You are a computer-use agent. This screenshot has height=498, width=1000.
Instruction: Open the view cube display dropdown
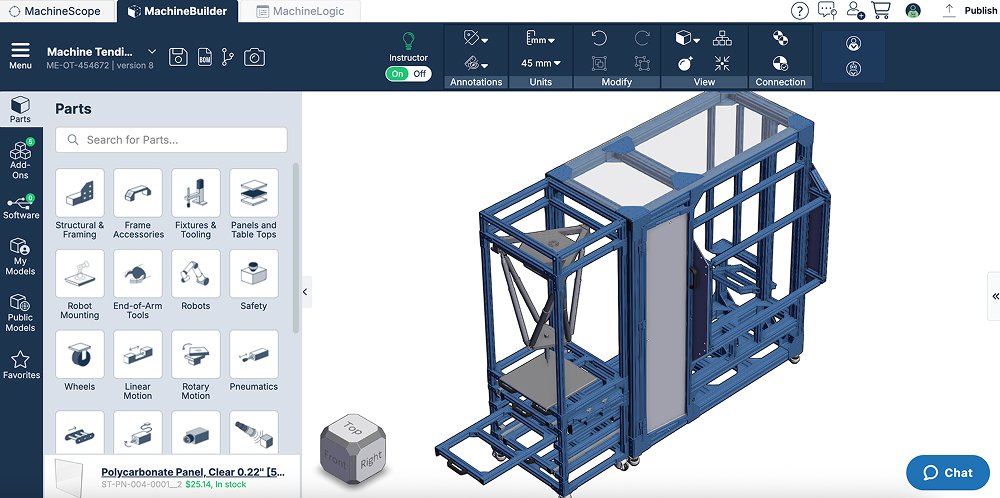click(688, 39)
